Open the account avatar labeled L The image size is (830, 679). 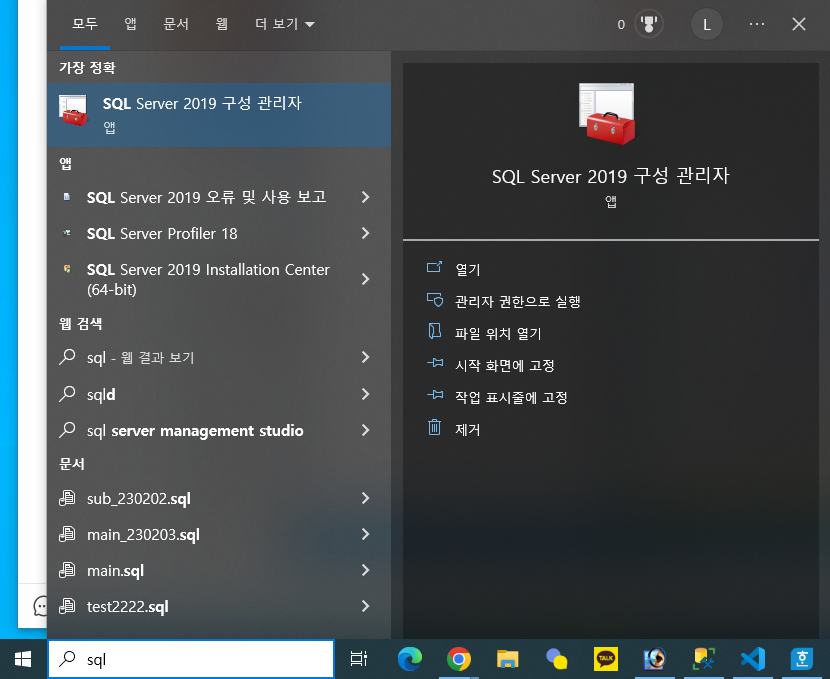coord(707,24)
